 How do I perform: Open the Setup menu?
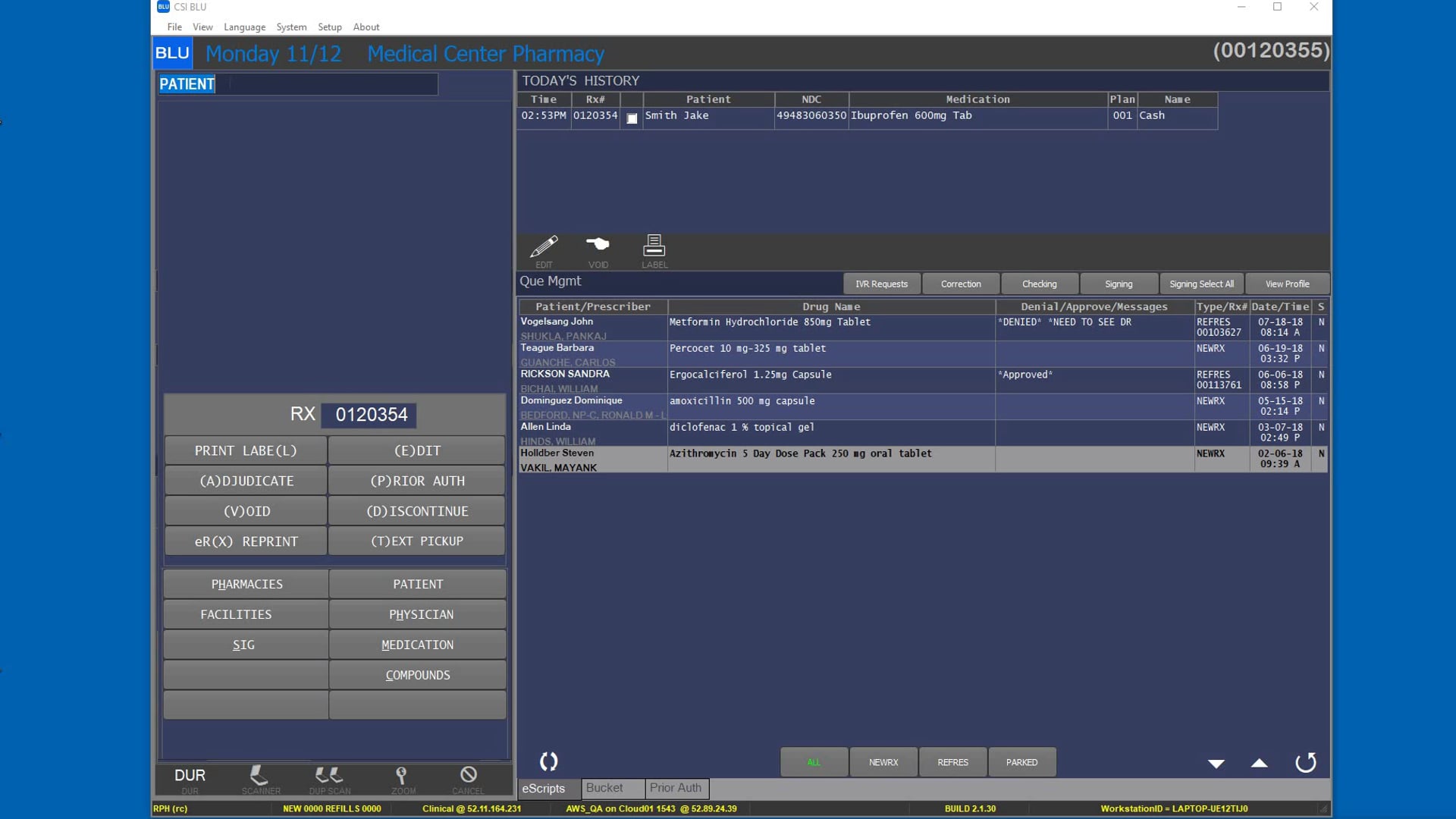pos(329,27)
